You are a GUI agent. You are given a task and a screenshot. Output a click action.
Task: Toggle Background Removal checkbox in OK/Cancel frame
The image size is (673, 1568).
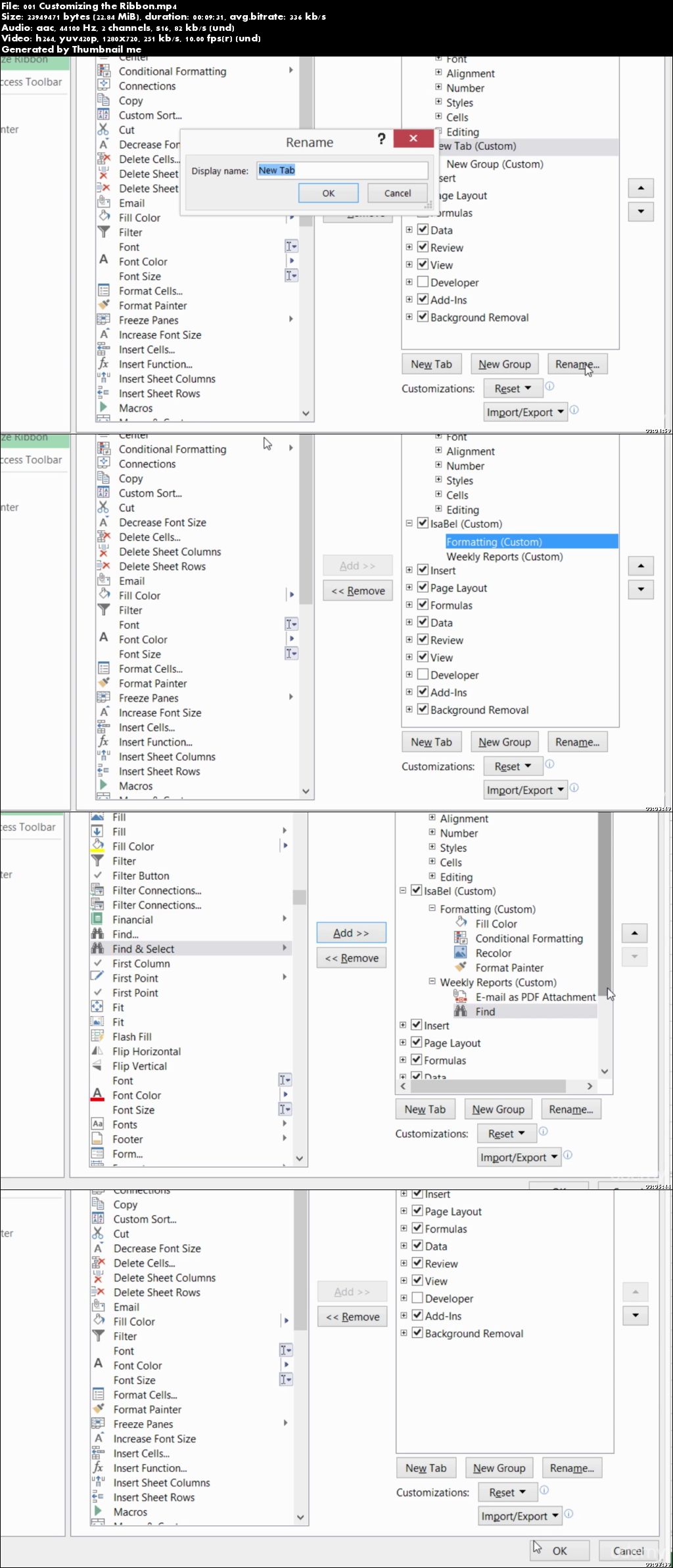pos(417,1333)
